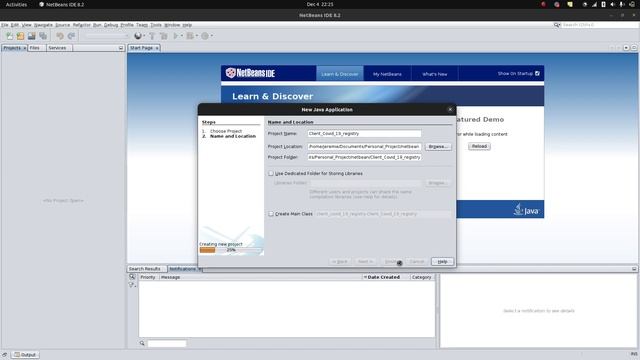
Task: Show the document list dropdown in editor
Action: pyautogui.click(x=626, y=48)
